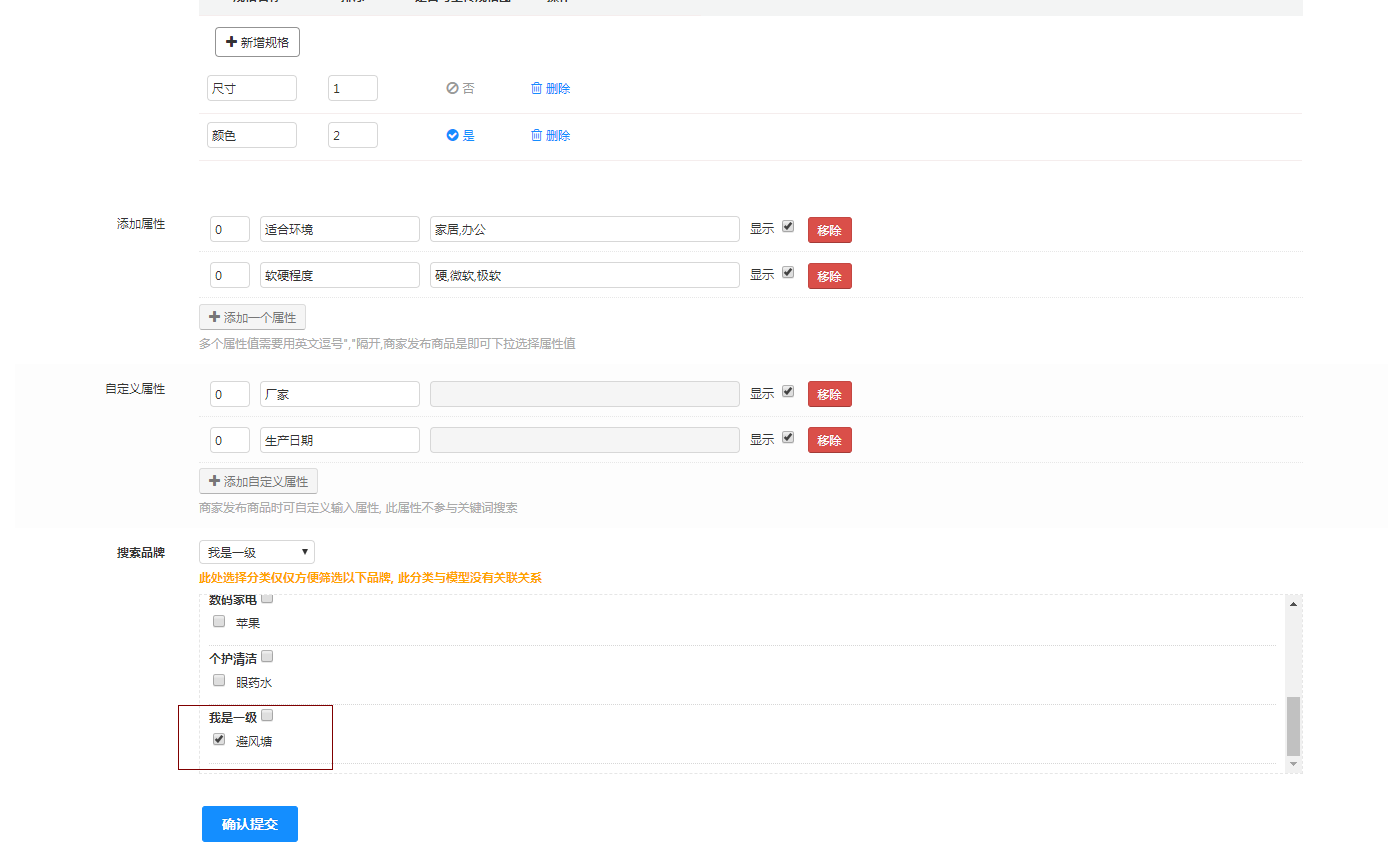The image size is (1388, 859).
Task: Click the 颜色 spec name input field
Action: coord(252,135)
